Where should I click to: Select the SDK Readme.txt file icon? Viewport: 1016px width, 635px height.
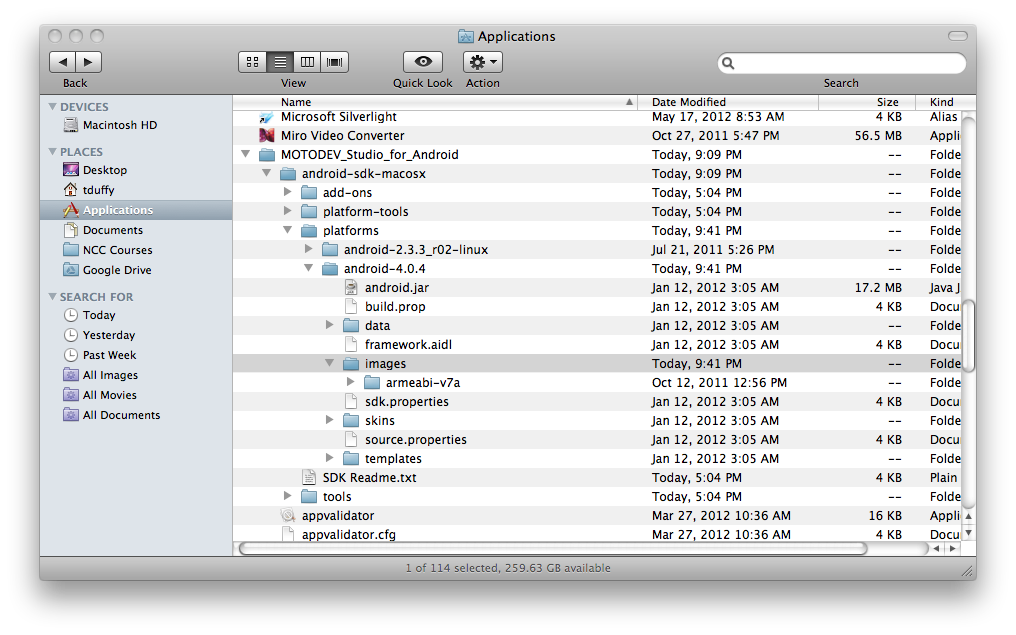pyautogui.click(x=309, y=478)
